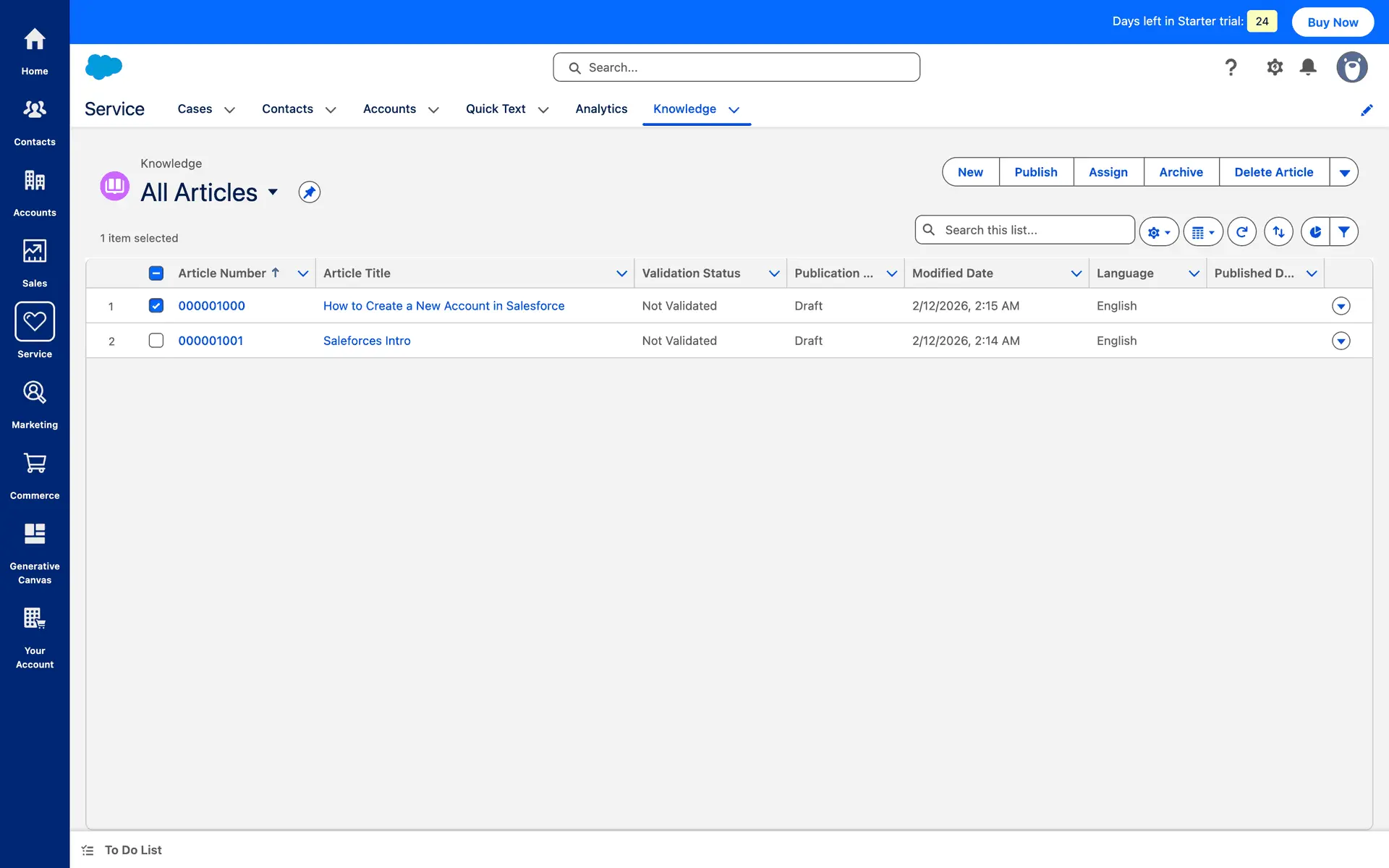Refresh the articles list
The height and width of the screenshot is (868, 1389).
[1241, 232]
